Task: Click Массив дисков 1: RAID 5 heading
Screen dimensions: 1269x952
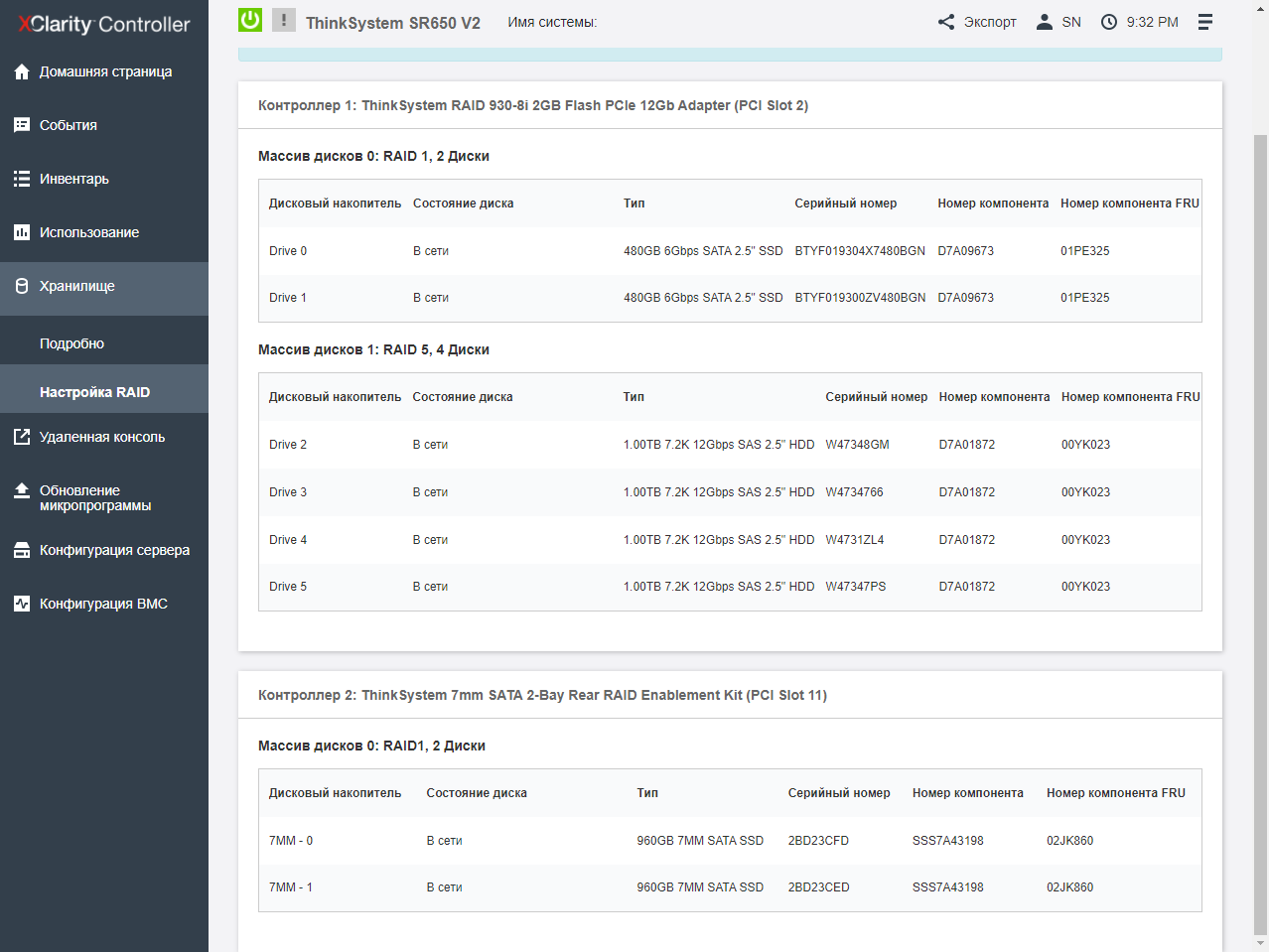Action: coord(373,349)
